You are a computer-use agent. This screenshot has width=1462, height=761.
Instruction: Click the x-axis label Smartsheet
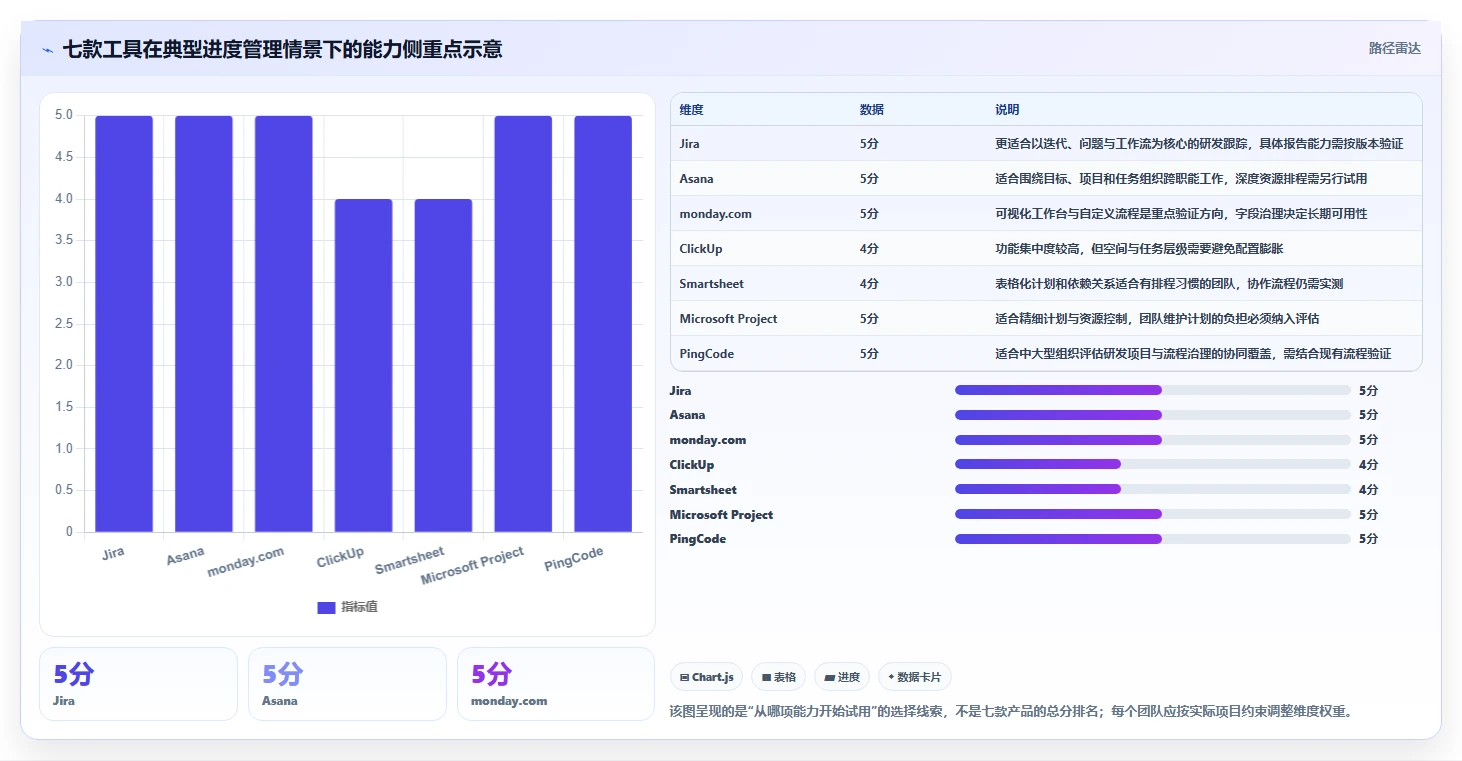tap(410, 561)
